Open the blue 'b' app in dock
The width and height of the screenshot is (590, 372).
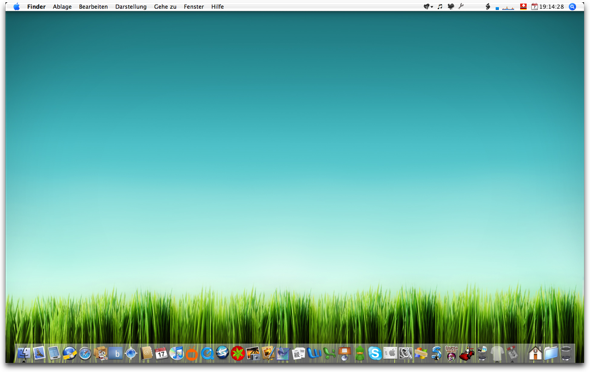click(116, 354)
